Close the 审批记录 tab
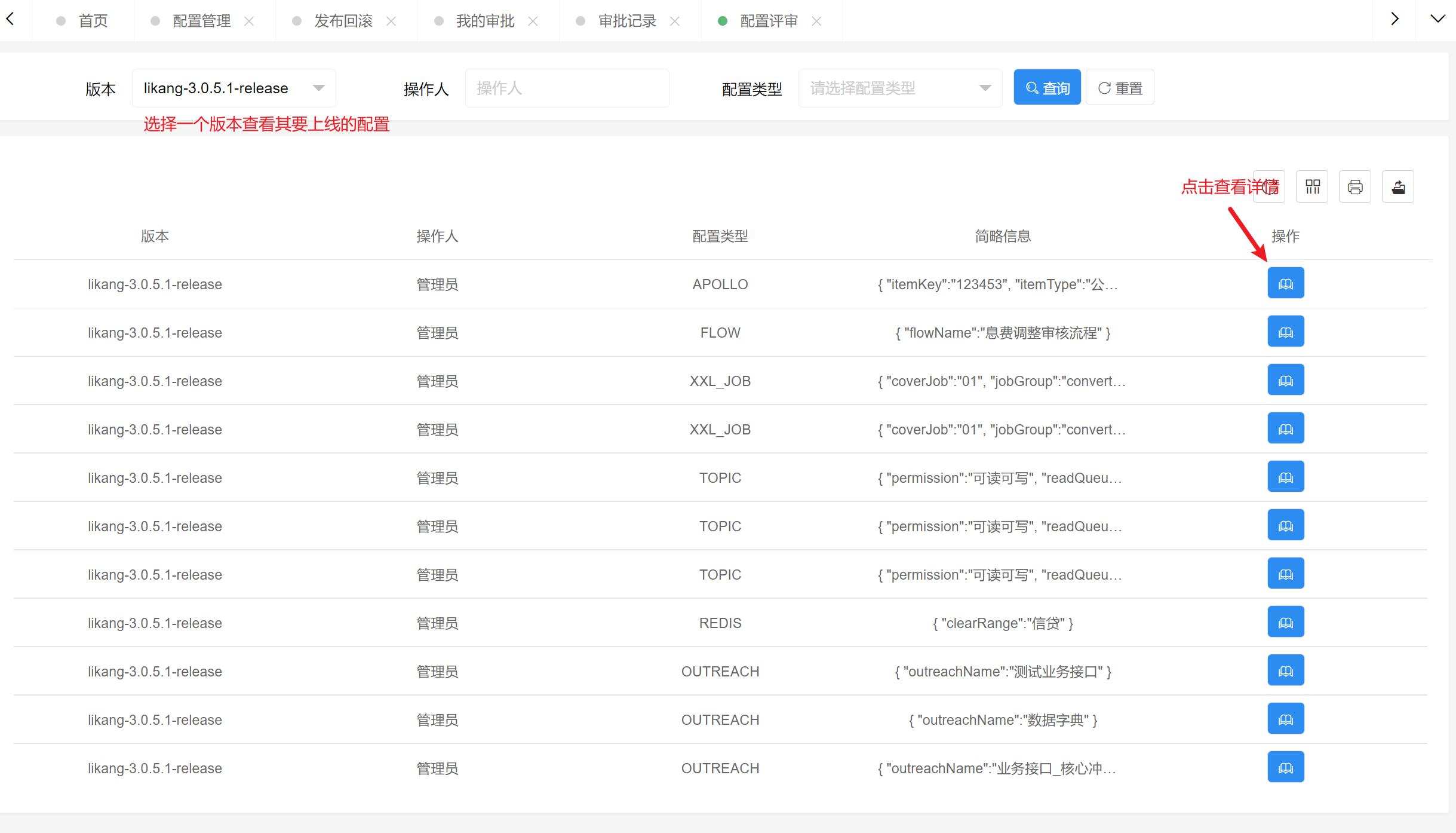 click(675, 21)
